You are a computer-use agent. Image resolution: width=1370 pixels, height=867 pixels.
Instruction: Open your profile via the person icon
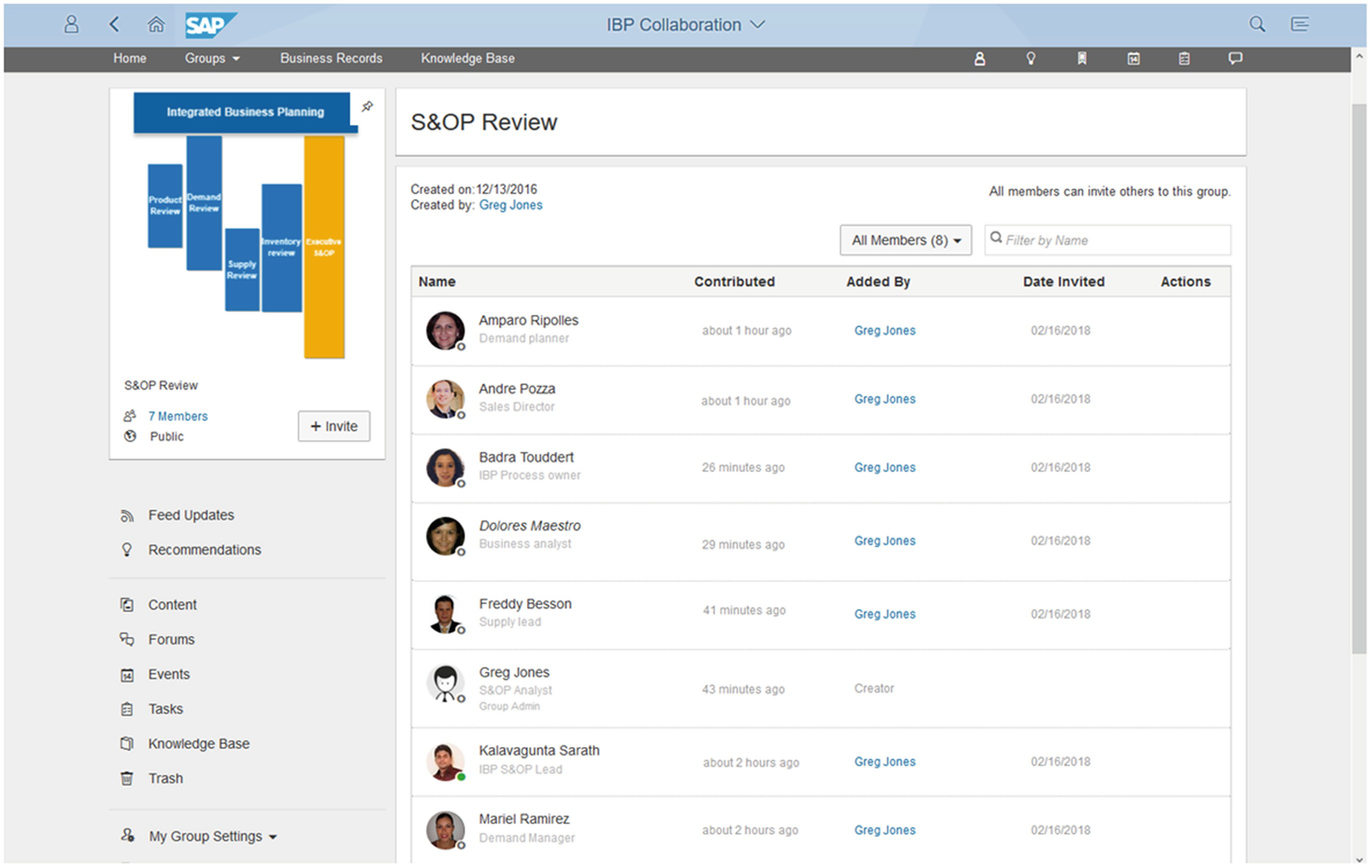click(x=71, y=23)
